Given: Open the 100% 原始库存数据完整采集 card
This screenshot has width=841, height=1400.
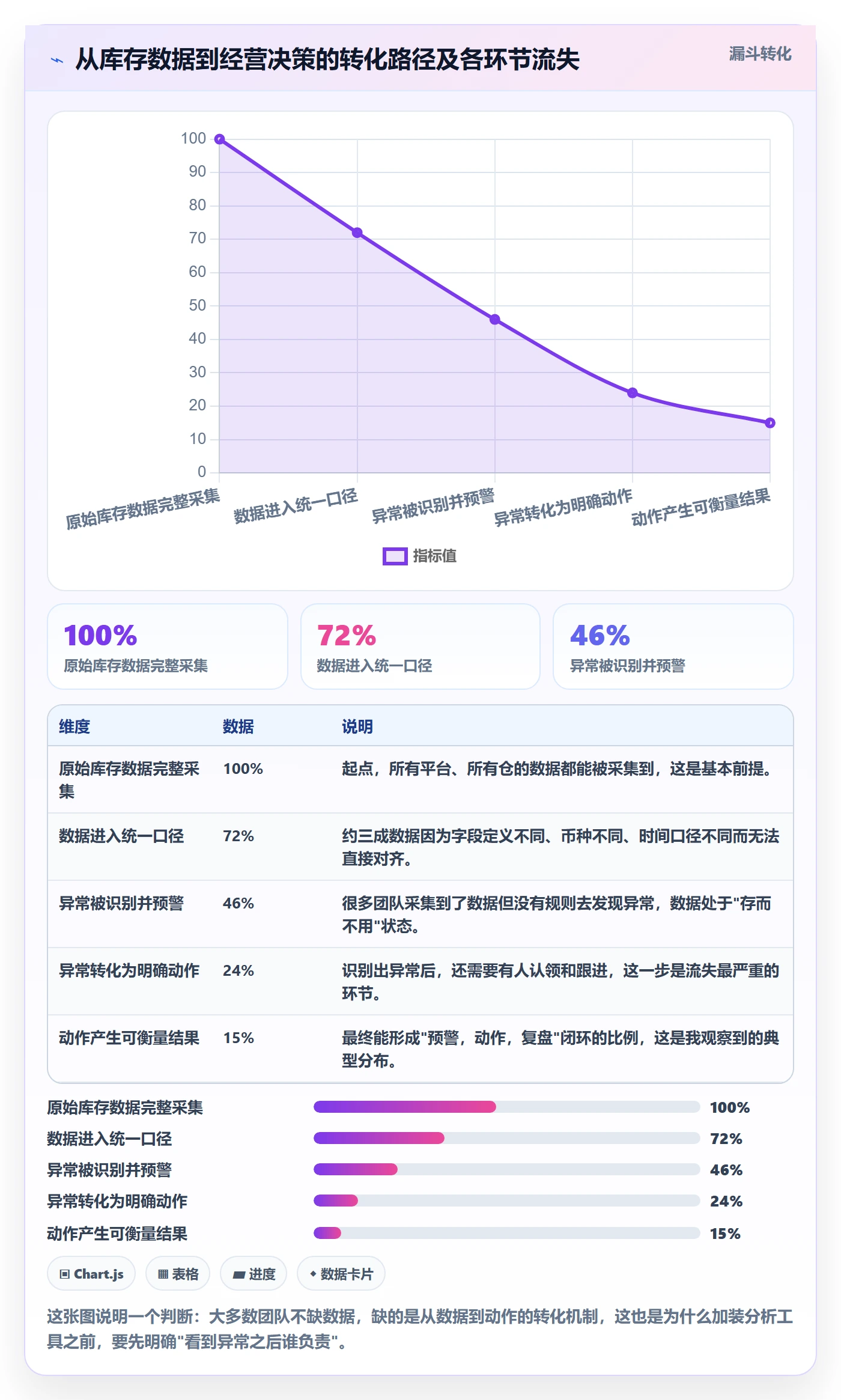Looking at the screenshot, I should click(x=168, y=647).
